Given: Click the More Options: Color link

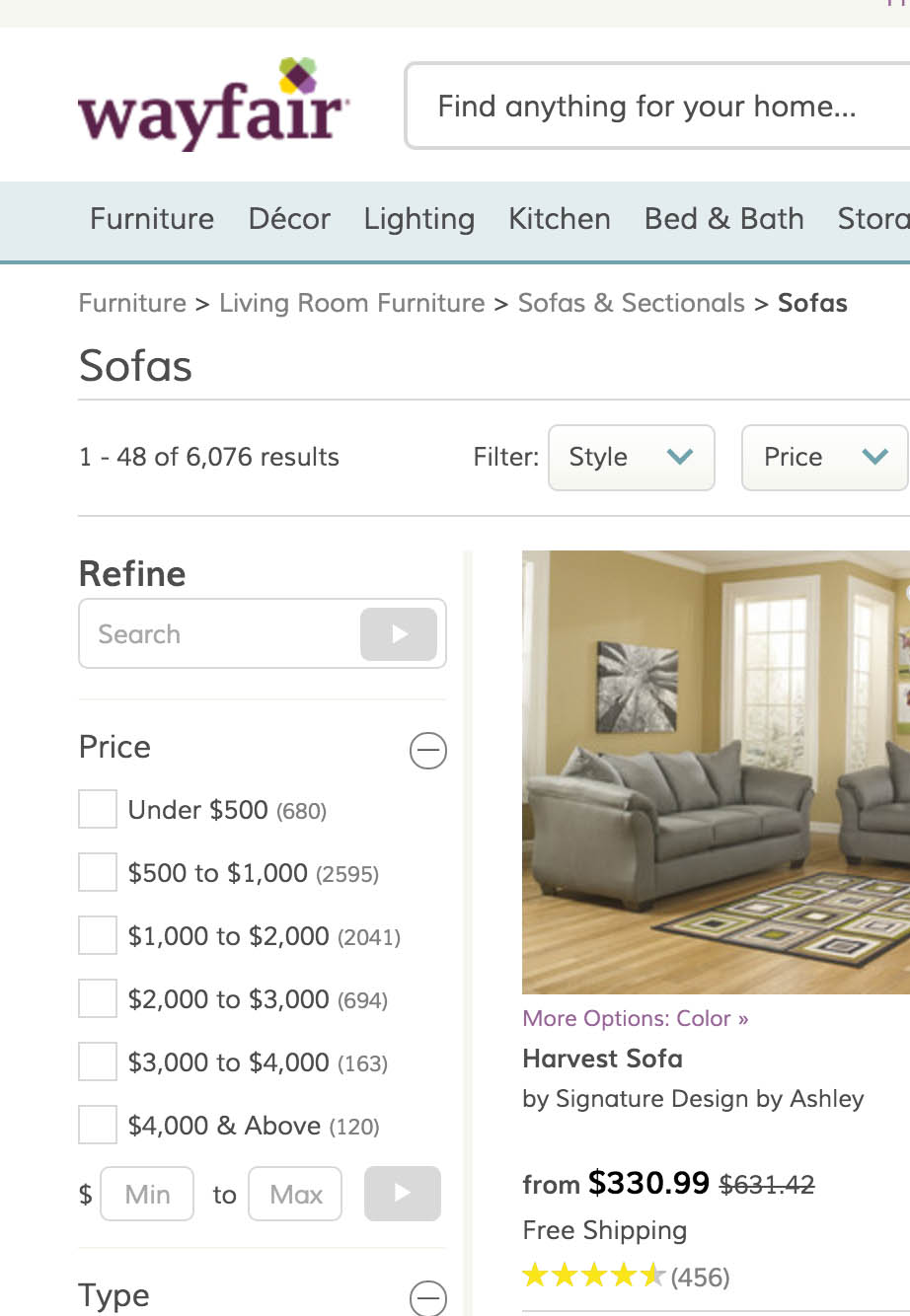Looking at the screenshot, I should coord(635,1018).
